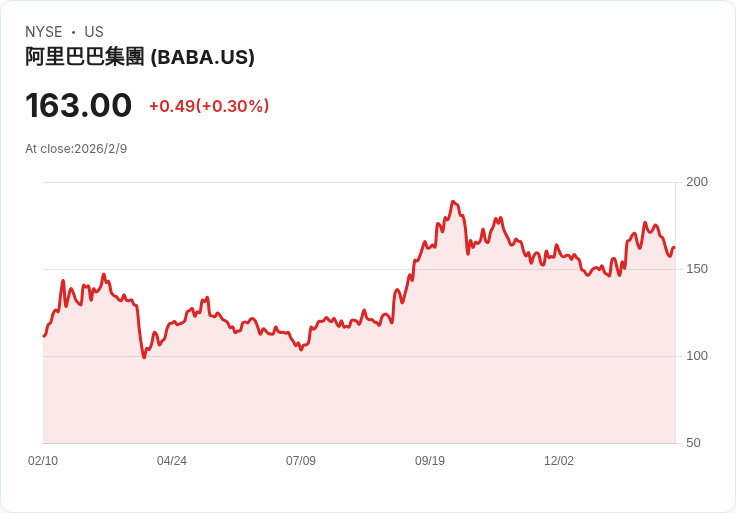The image size is (736, 513).
Task: Click the 02/10 x-axis date label
Action: point(43,460)
